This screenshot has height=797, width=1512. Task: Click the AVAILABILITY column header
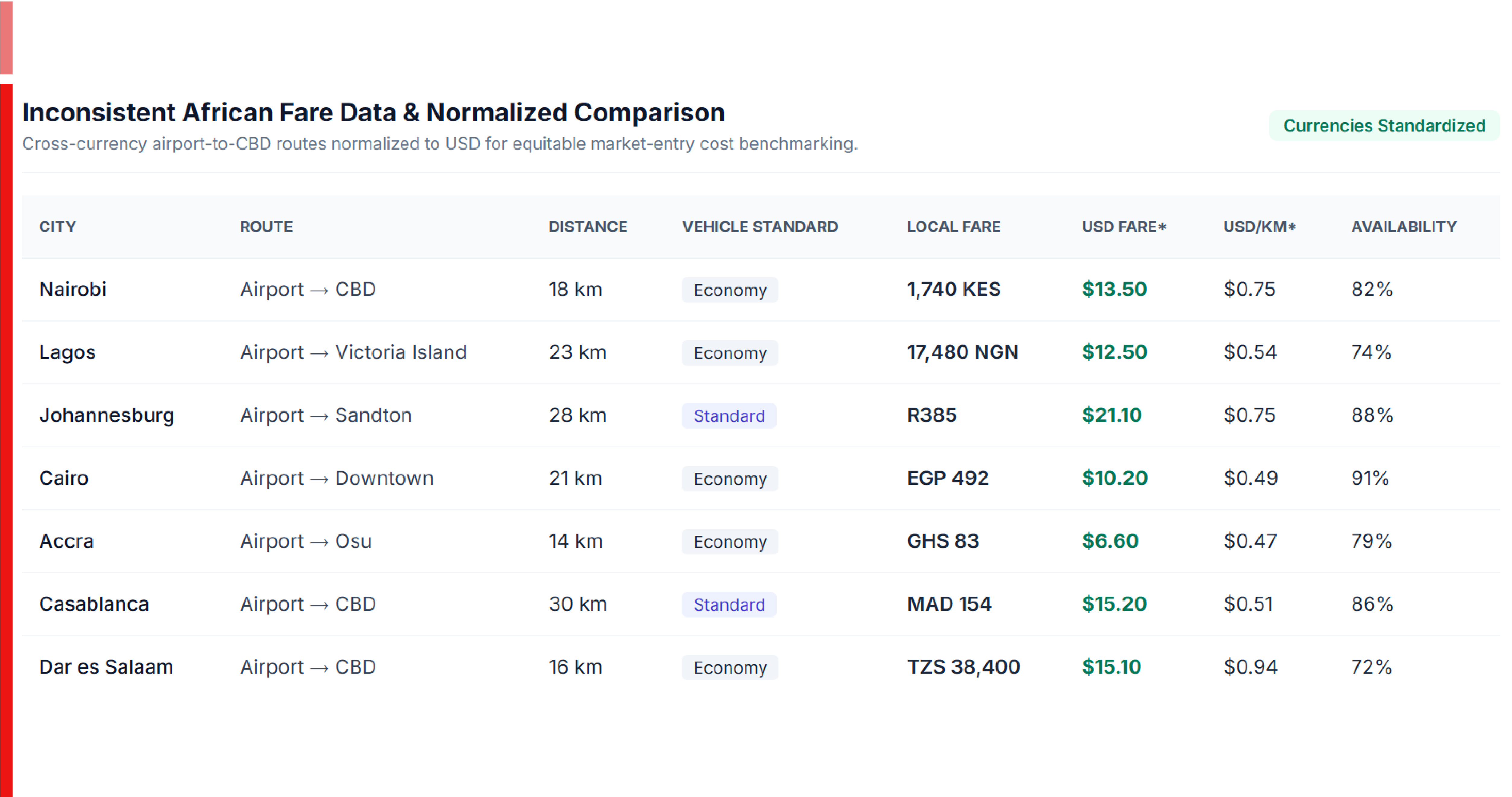coord(1403,227)
